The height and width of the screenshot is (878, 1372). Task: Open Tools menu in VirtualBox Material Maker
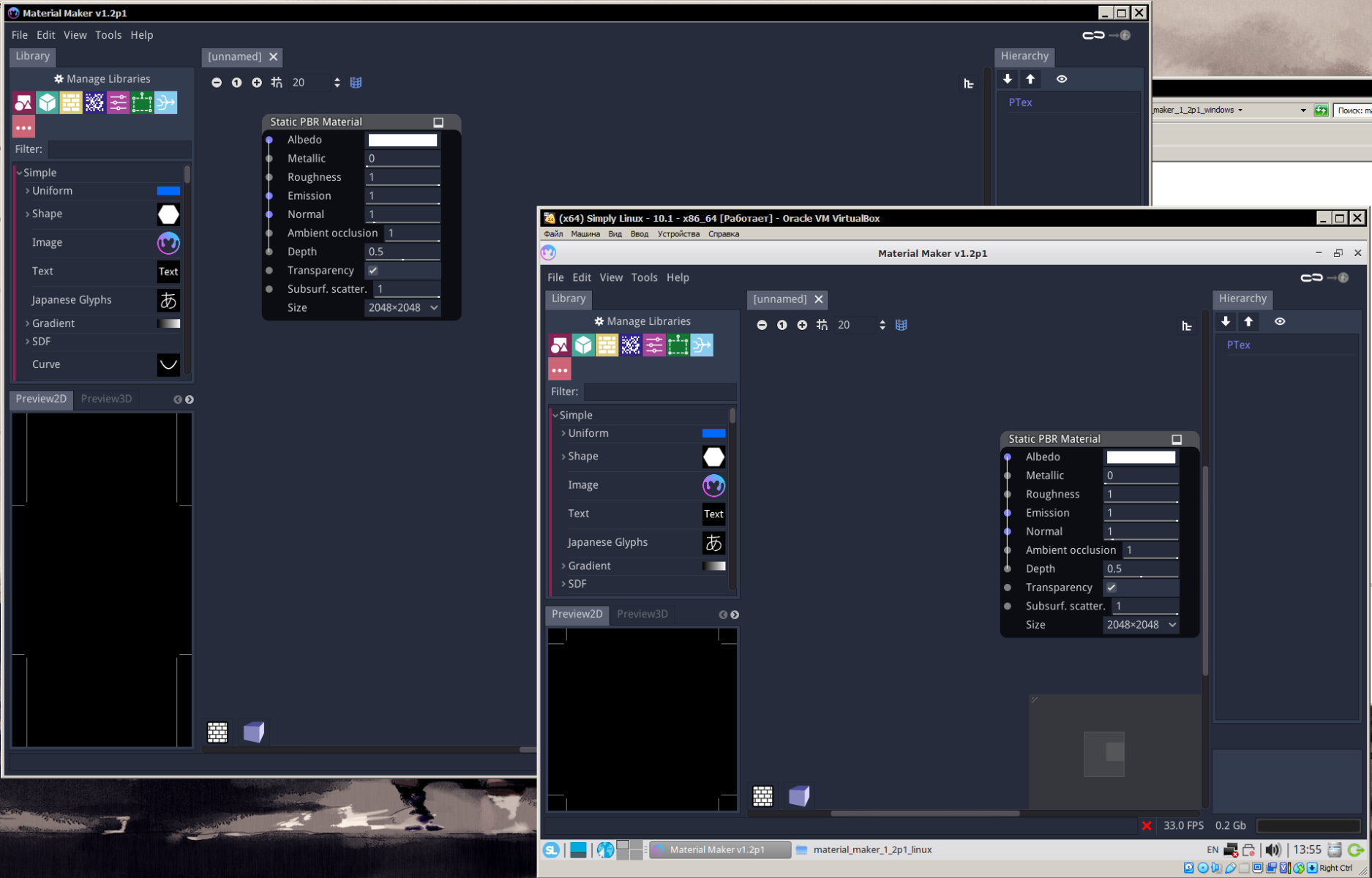[x=644, y=277]
